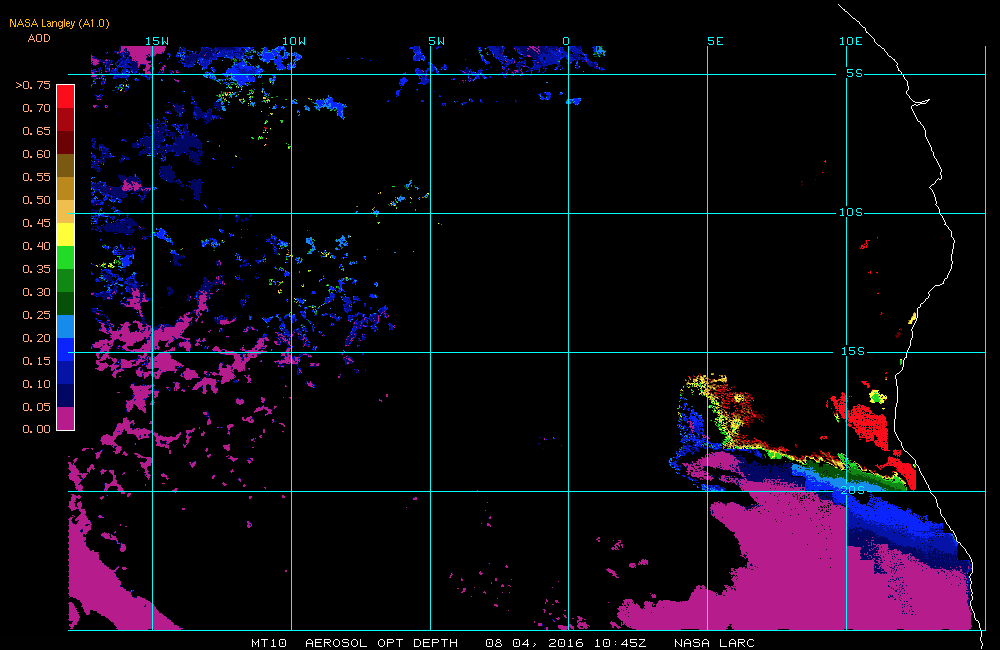1000x650 pixels.
Task: Select the "0.45" legend value
Action: tap(36, 223)
